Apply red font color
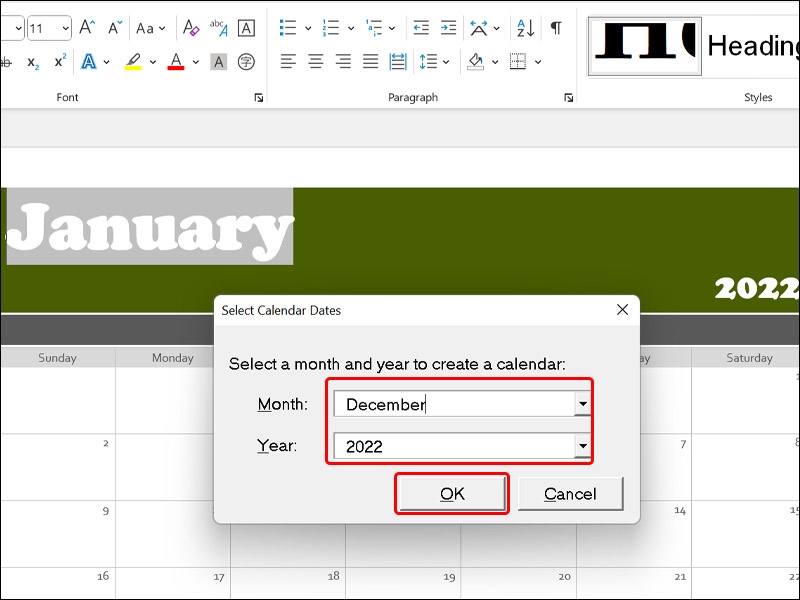 (x=176, y=62)
